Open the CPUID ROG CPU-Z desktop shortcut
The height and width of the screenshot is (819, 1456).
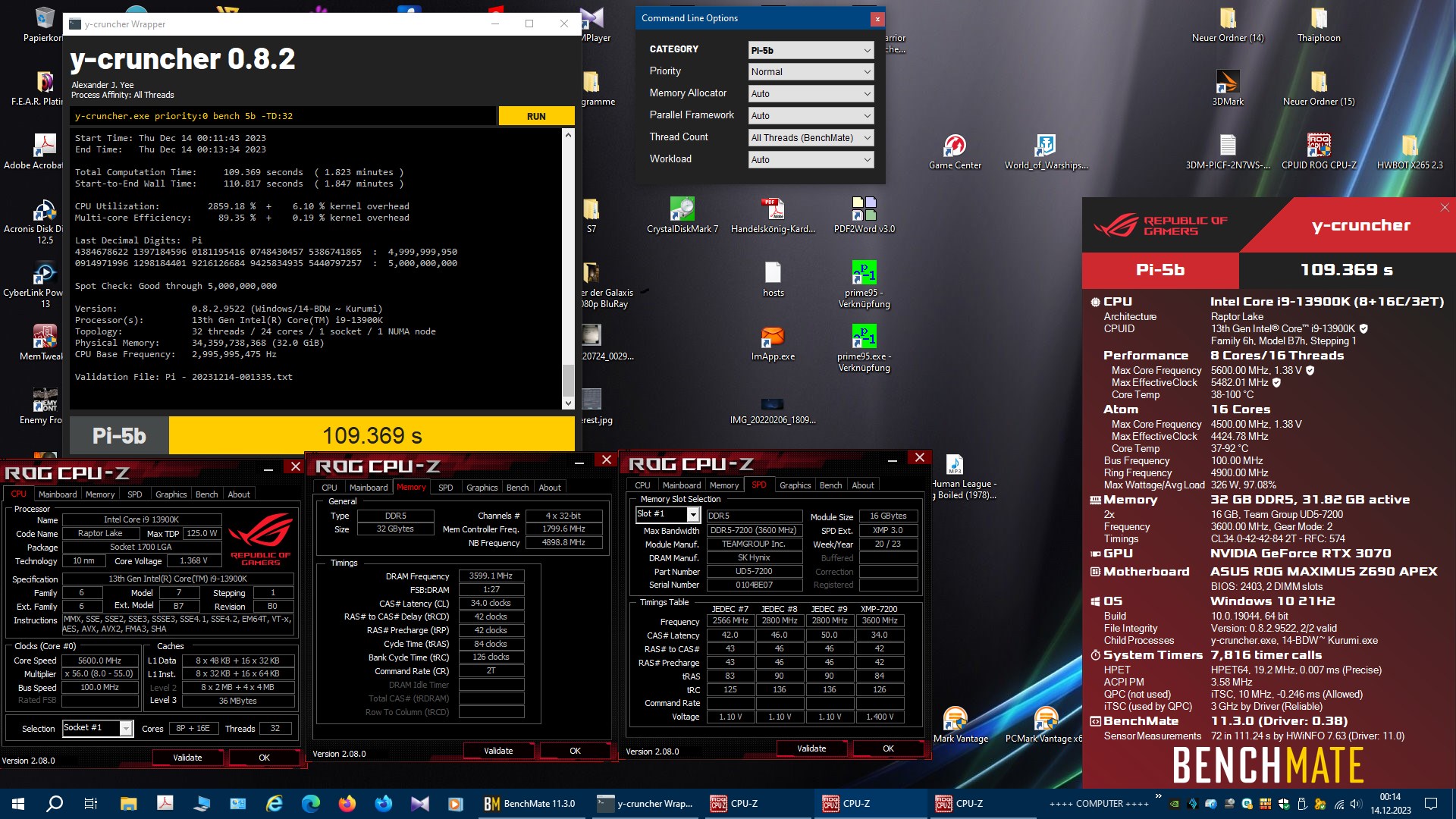tap(1319, 152)
